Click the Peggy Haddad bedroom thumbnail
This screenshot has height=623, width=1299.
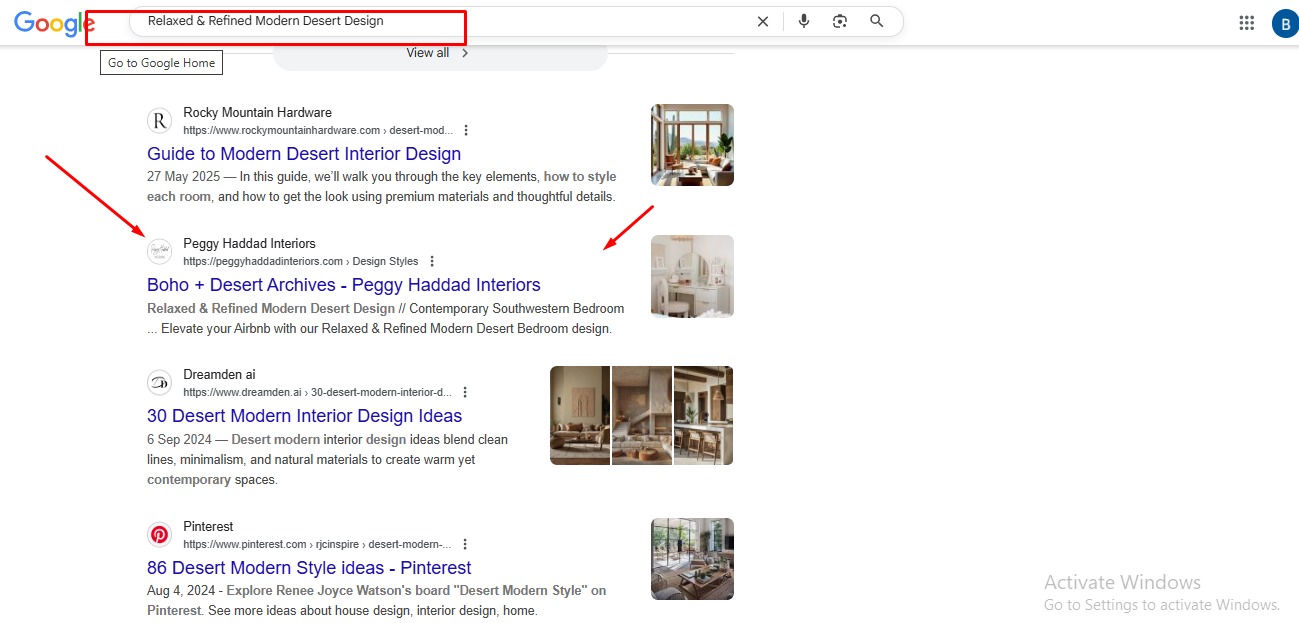(692, 276)
